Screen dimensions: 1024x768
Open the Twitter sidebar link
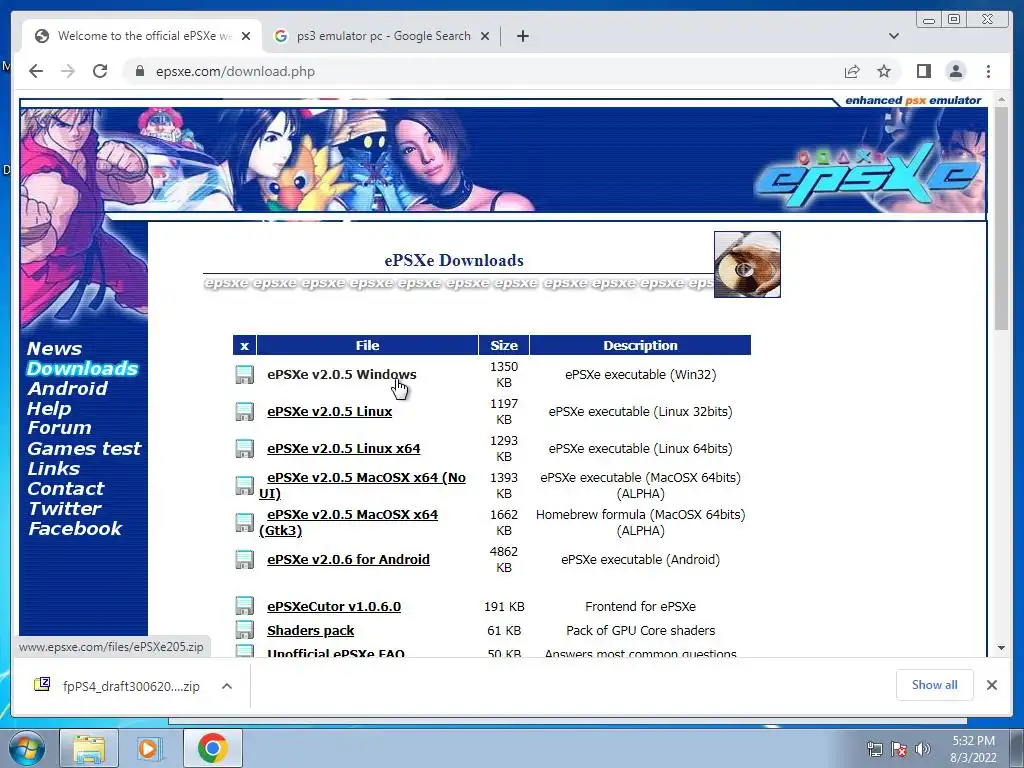65,509
